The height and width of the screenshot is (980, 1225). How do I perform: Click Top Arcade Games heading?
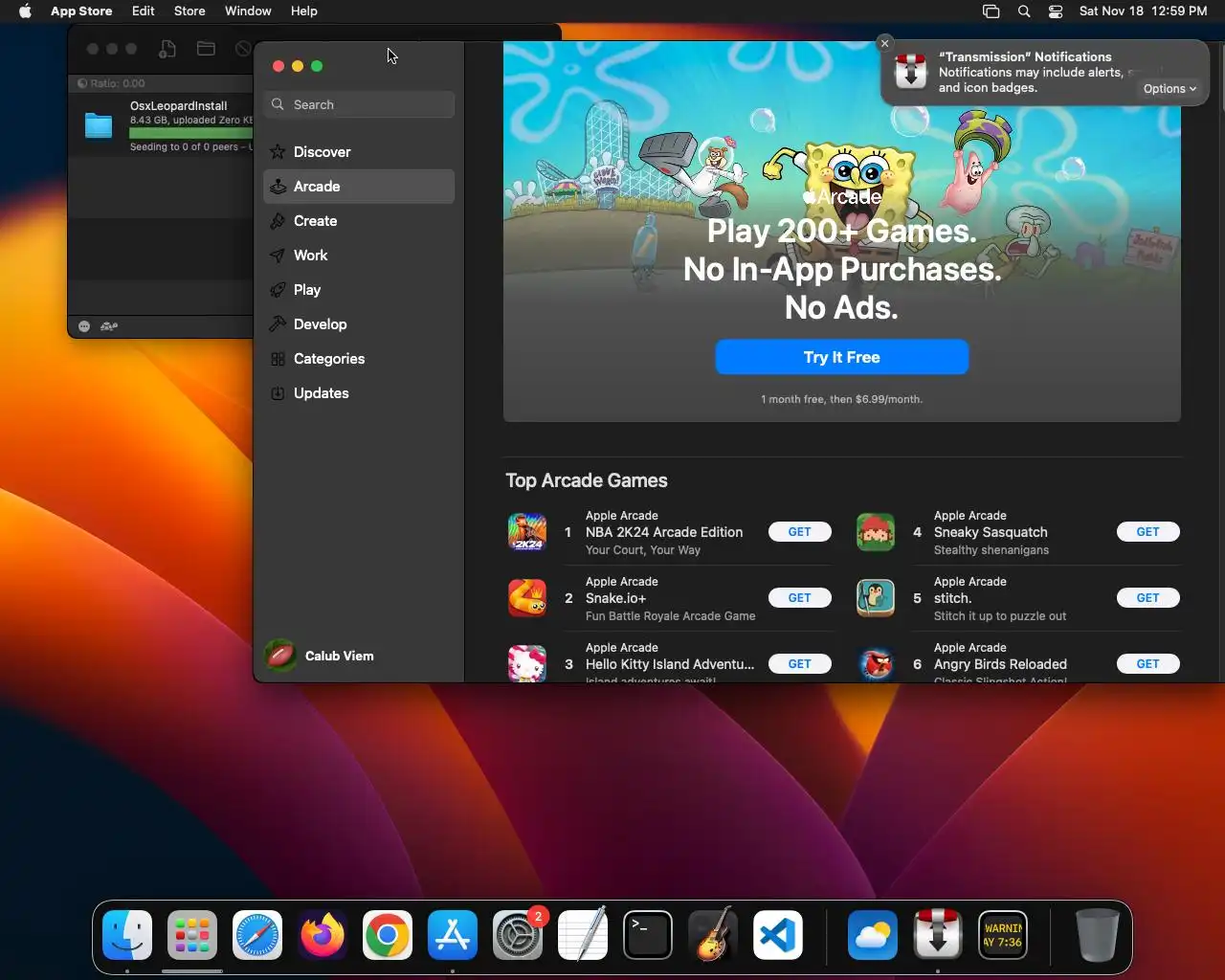pyautogui.click(x=587, y=480)
